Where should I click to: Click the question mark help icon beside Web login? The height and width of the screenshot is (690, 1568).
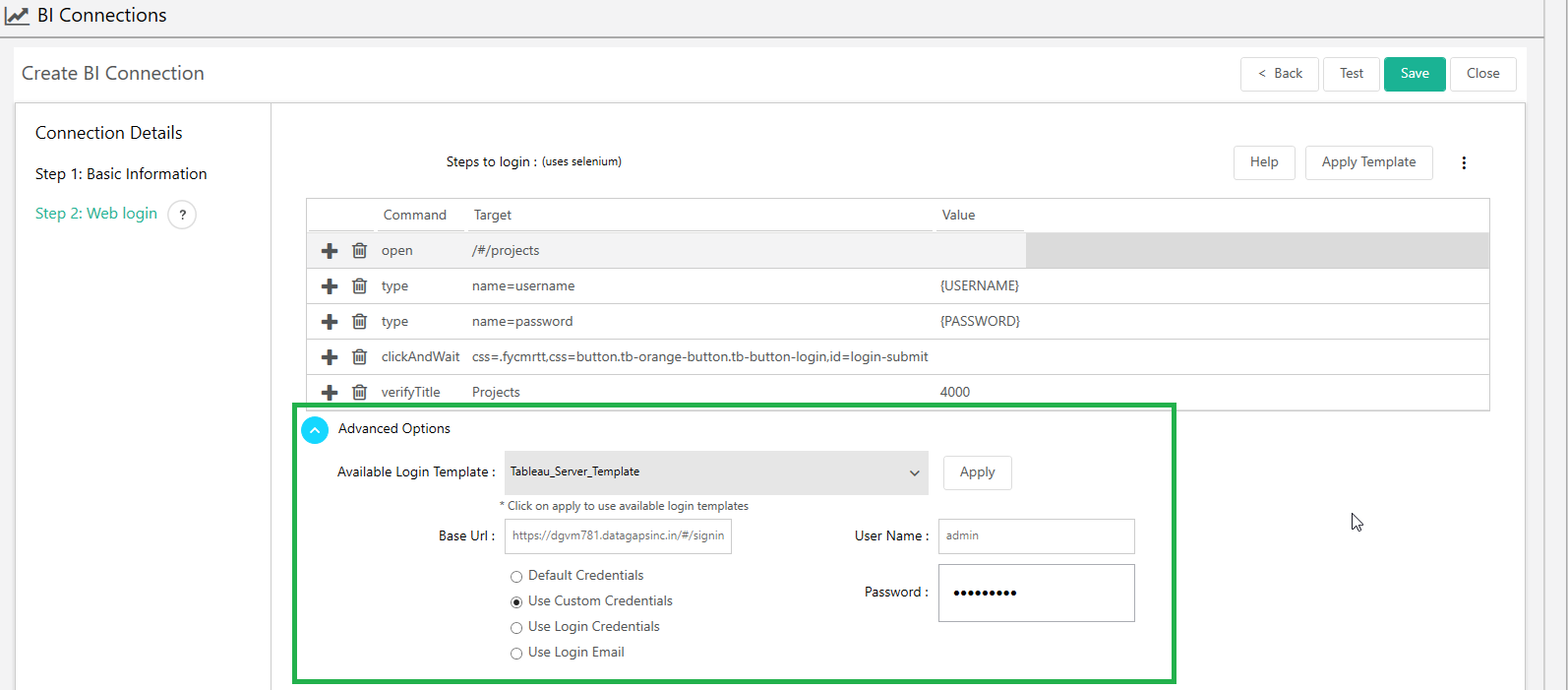[x=182, y=215]
